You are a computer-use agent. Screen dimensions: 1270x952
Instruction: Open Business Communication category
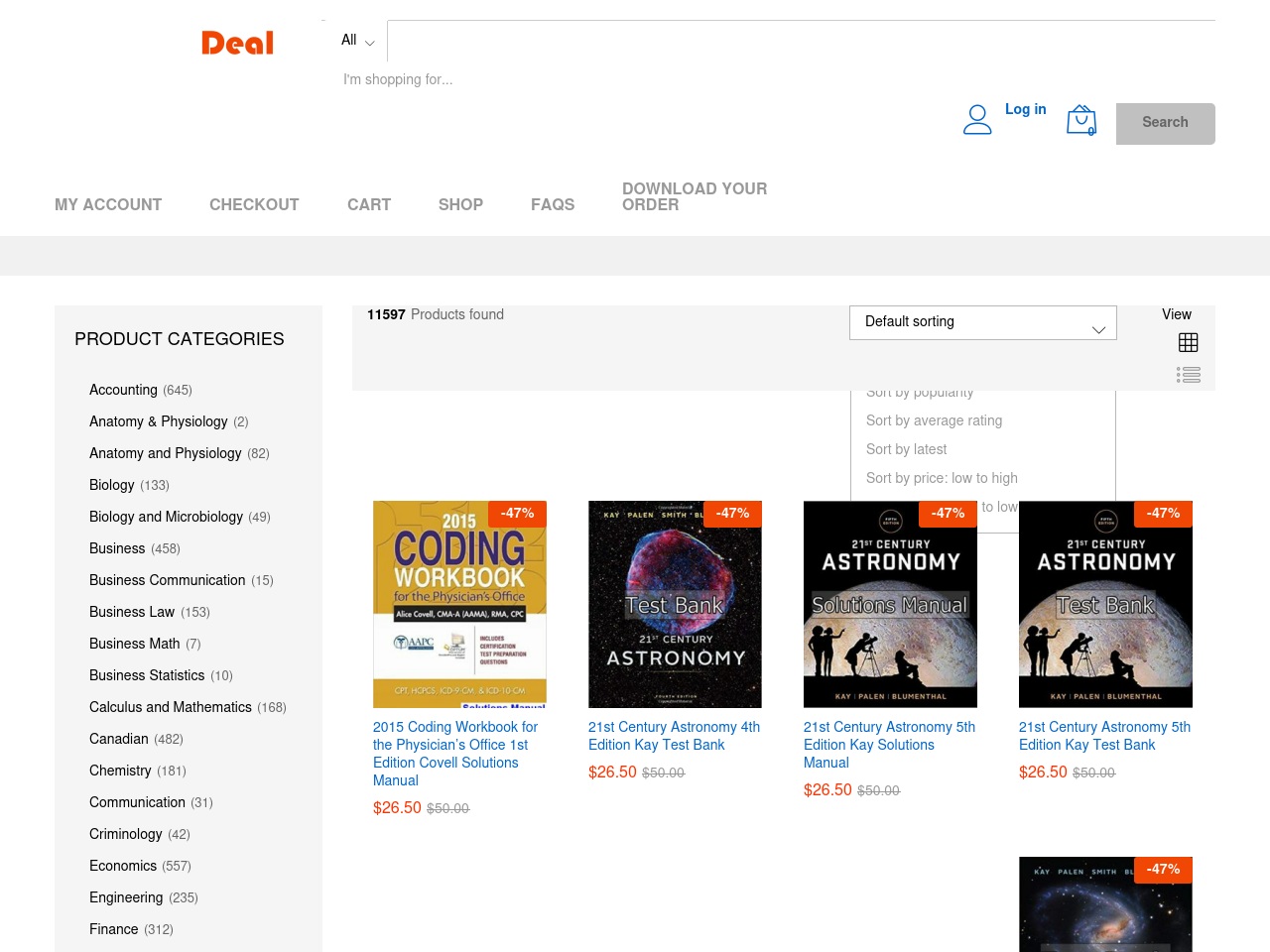click(167, 580)
